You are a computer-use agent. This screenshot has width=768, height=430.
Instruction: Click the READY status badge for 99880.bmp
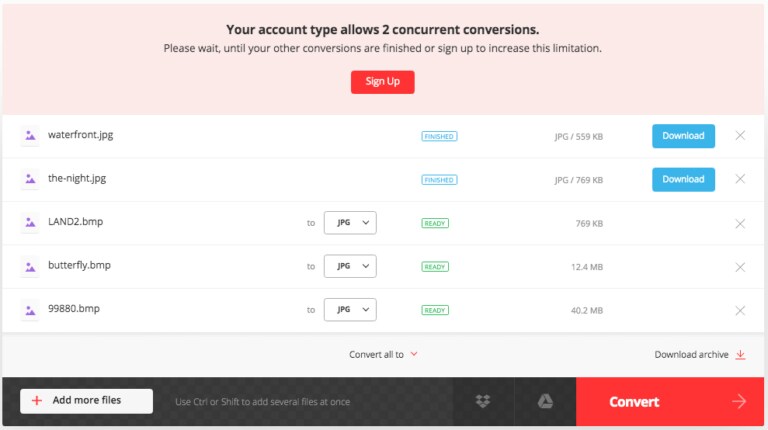click(x=434, y=310)
